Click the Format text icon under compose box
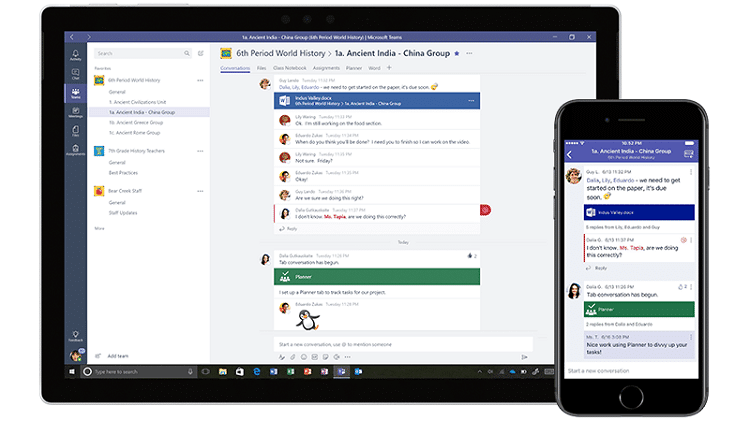This screenshot has height=421, width=750. click(282, 357)
